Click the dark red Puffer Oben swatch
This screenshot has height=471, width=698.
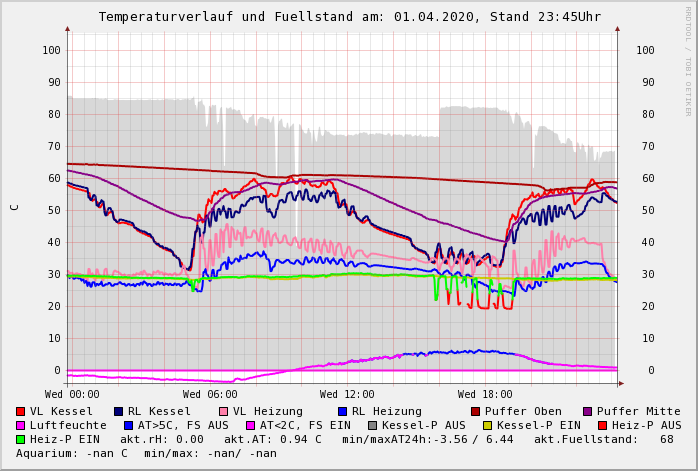coord(476,411)
